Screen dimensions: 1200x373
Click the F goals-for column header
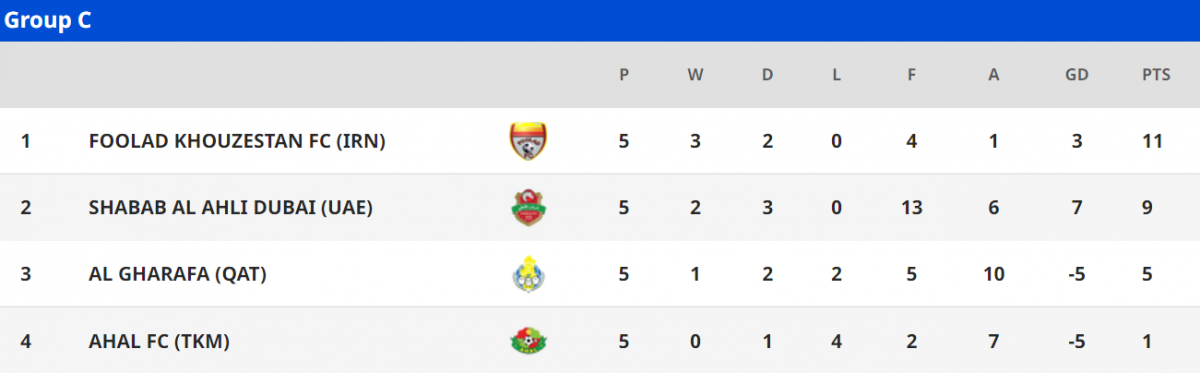tap(911, 75)
